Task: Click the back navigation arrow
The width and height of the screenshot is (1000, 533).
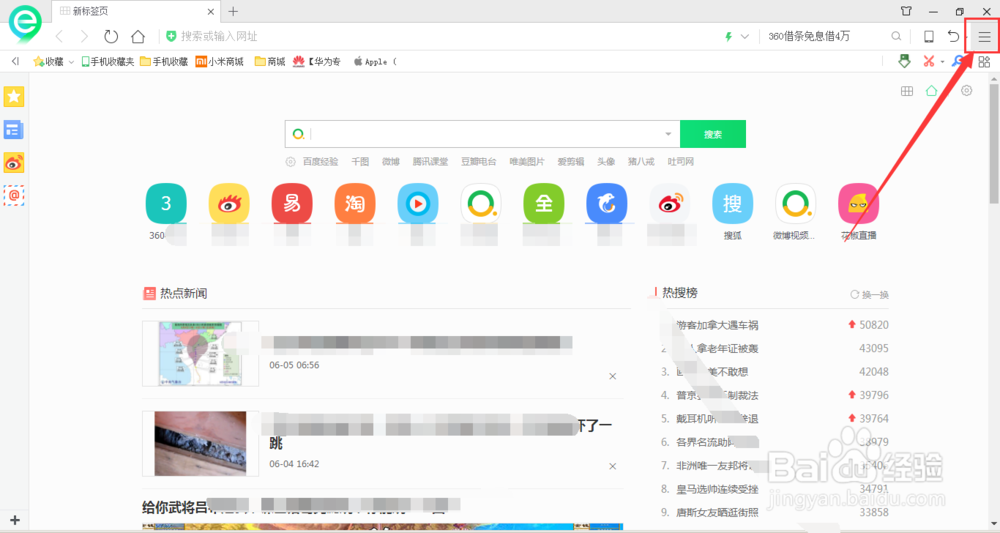Action: (x=59, y=36)
